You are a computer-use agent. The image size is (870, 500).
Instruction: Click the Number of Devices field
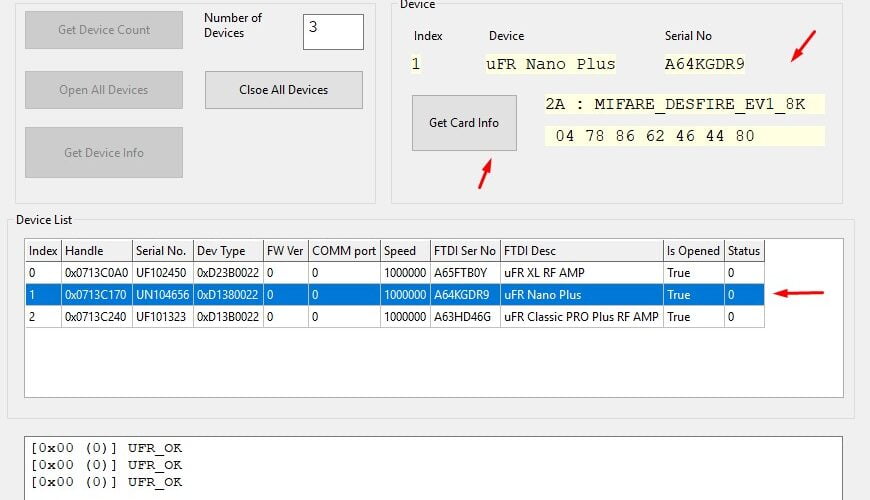tap(333, 32)
